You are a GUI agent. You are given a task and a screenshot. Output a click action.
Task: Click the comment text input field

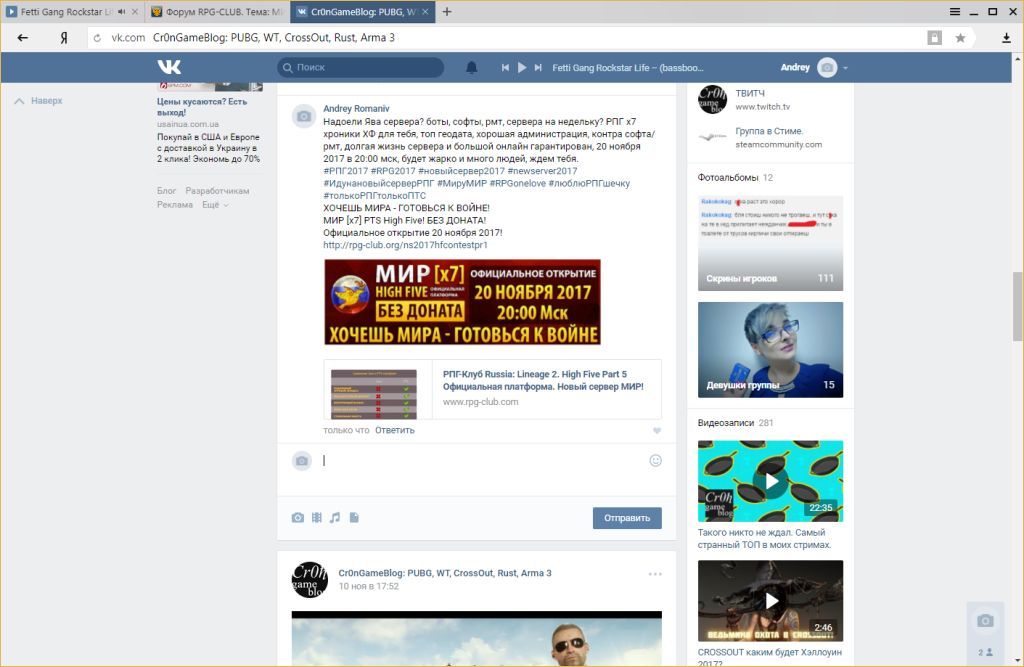(x=483, y=461)
